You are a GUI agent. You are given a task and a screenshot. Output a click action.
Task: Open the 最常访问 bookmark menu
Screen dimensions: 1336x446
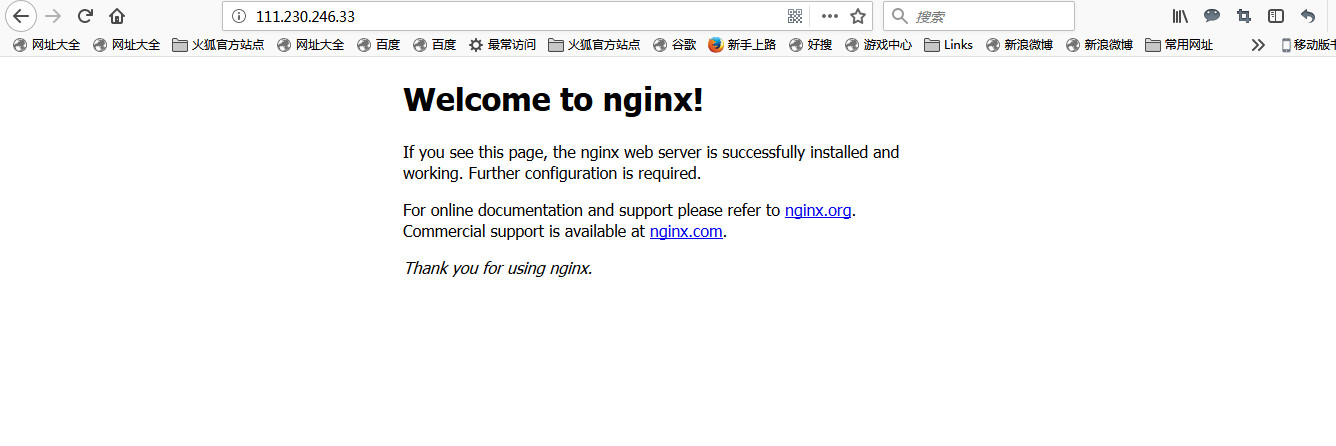click(x=503, y=44)
